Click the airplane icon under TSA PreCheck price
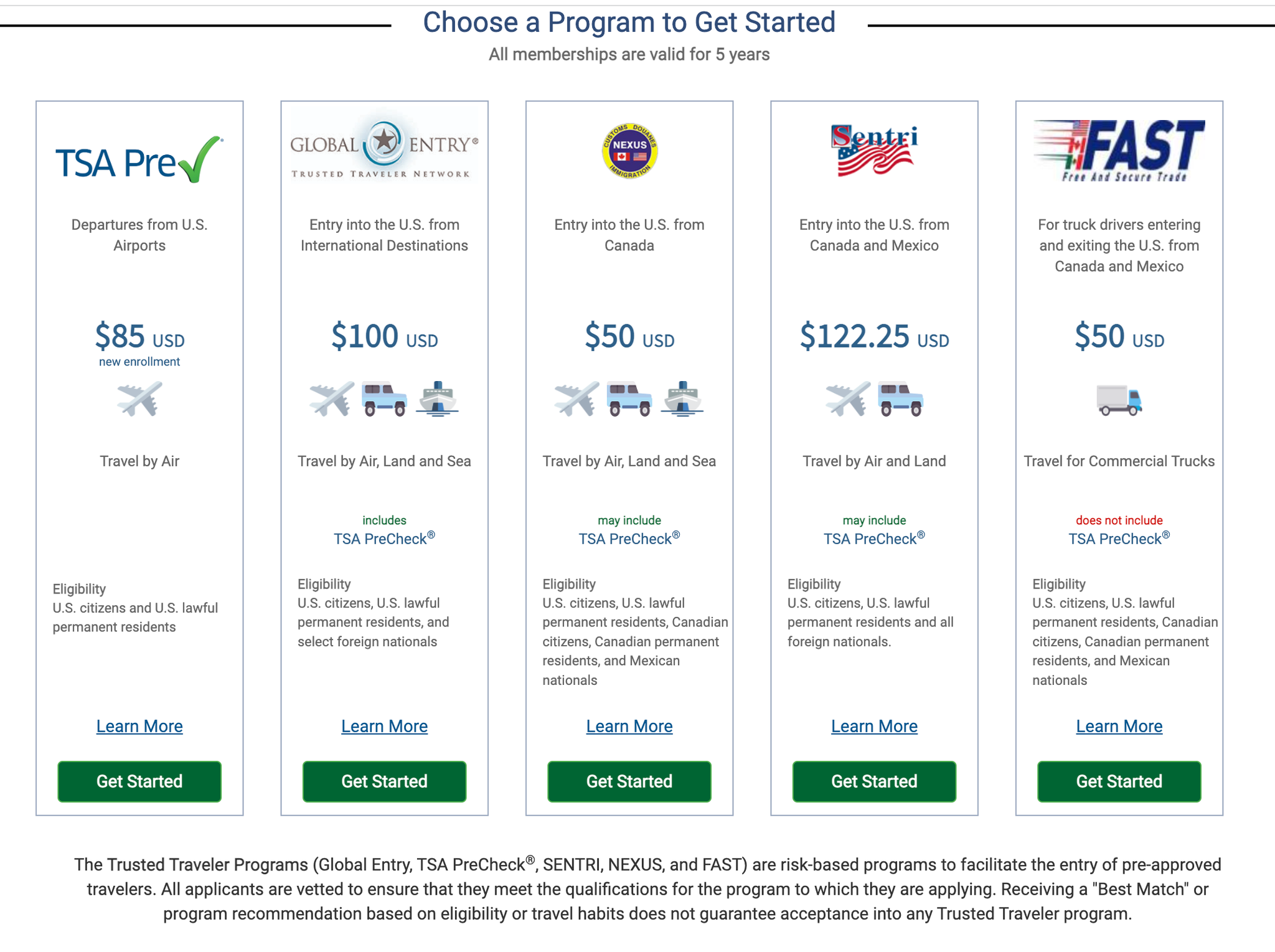The image size is (1275, 952). pos(139,399)
